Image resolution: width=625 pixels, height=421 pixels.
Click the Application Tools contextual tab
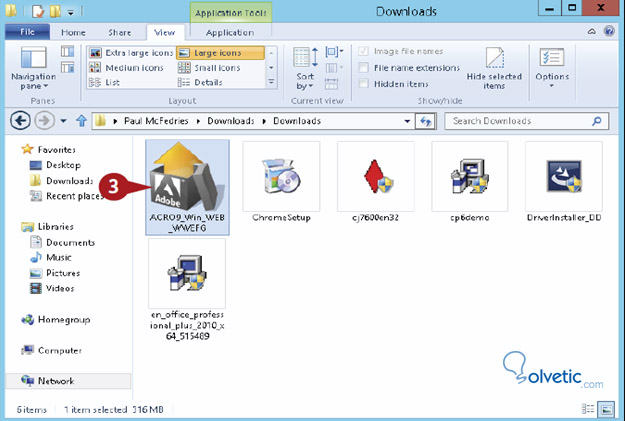(x=231, y=12)
